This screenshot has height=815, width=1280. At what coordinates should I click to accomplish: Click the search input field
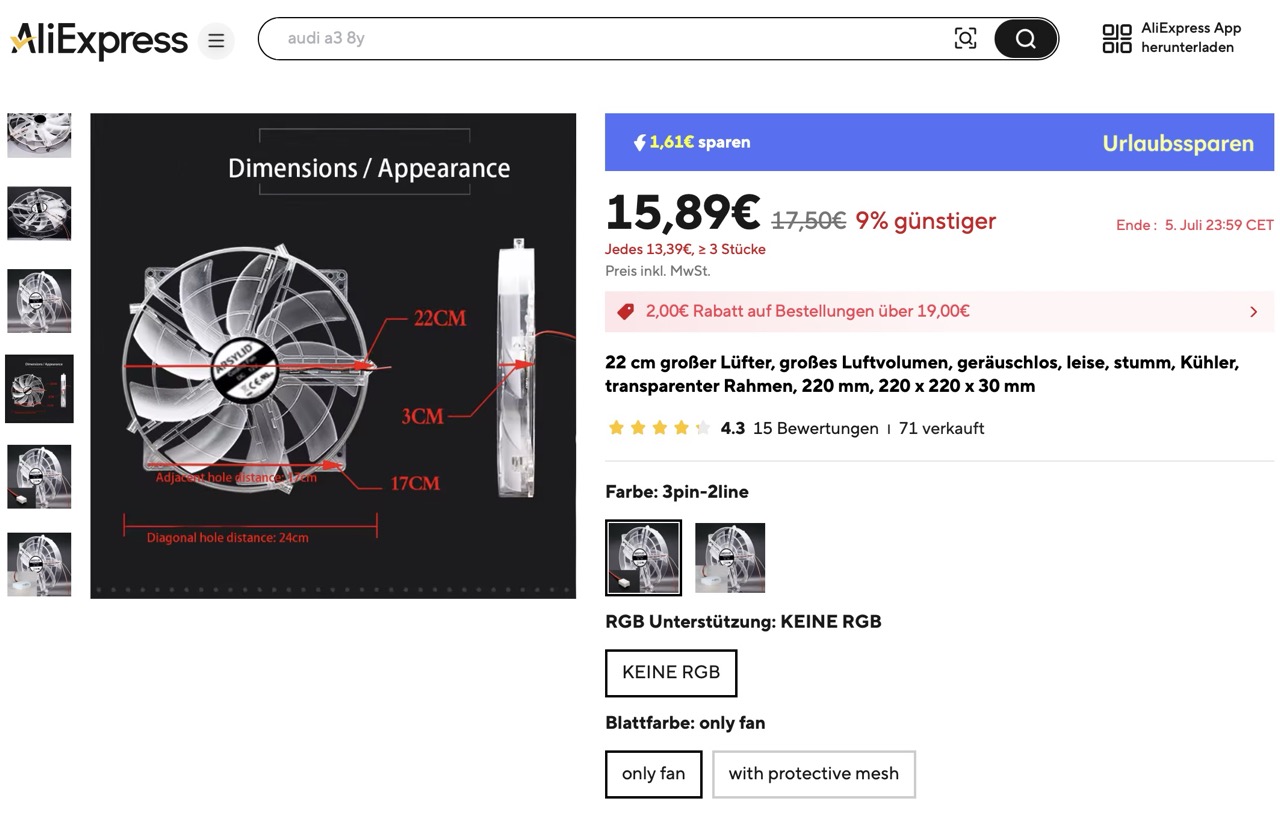600,39
